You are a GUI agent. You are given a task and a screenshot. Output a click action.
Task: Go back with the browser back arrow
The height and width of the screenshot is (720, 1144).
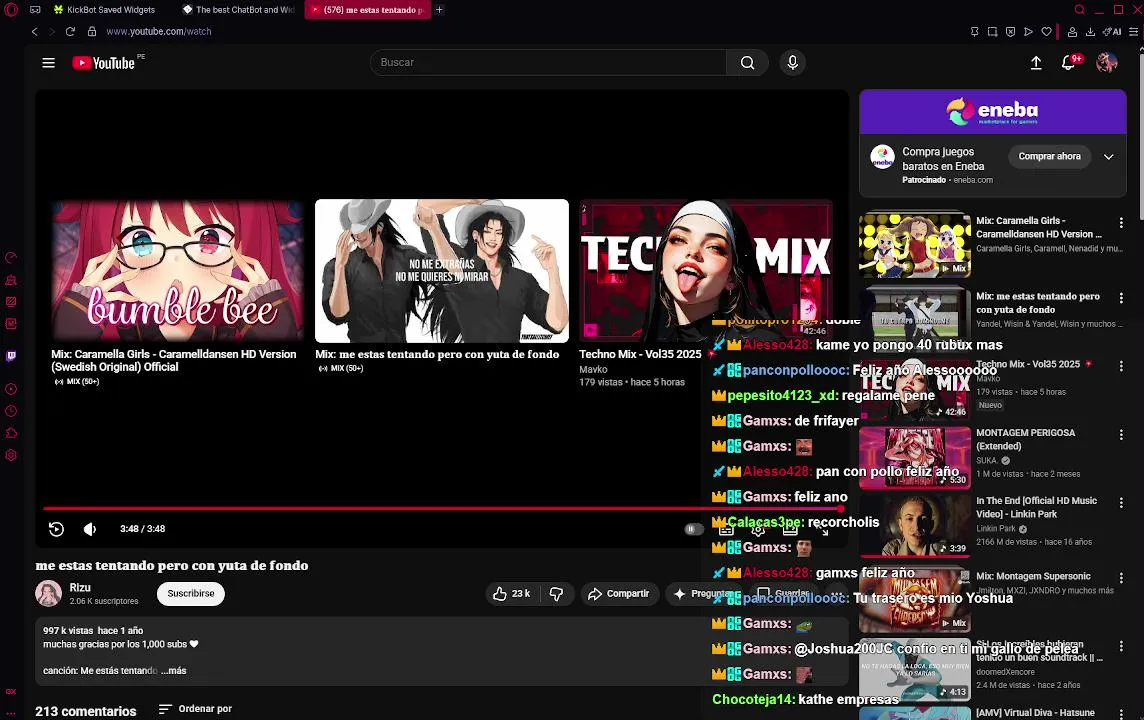point(34,31)
